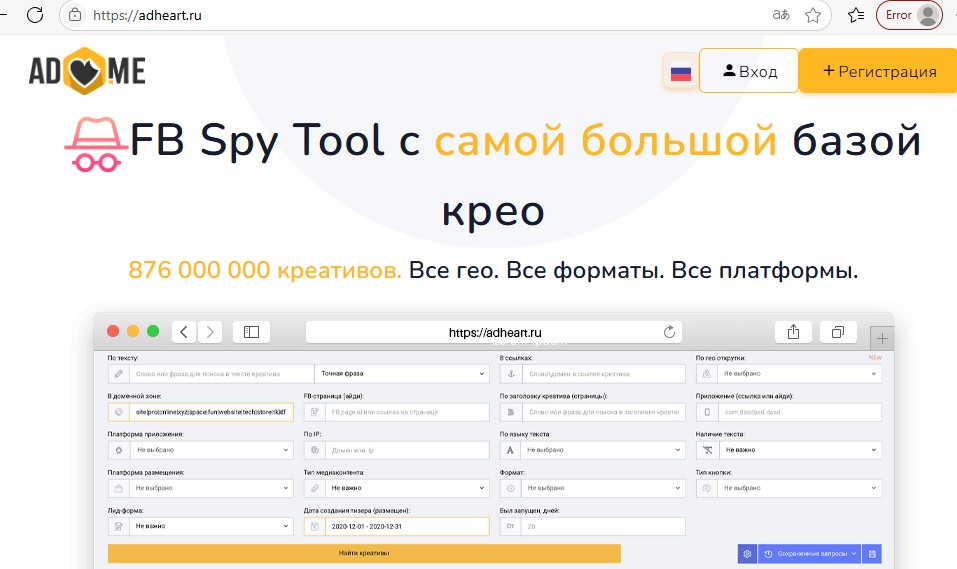The width and height of the screenshot is (957, 569).
Task: Click the calendar icon beside the date range
Action: tap(315, 526)
